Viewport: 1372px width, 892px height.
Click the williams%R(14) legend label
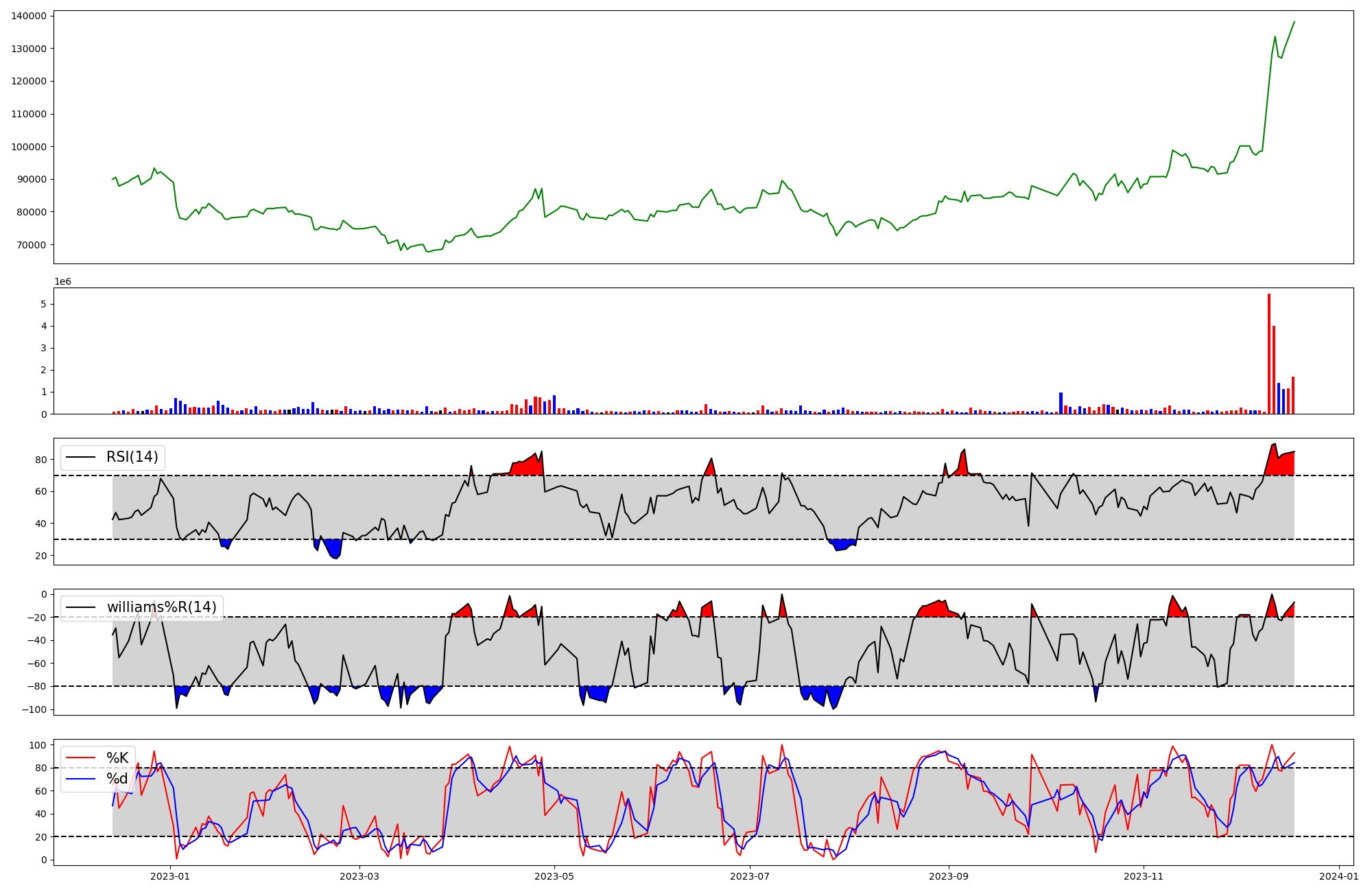point(161,607)
